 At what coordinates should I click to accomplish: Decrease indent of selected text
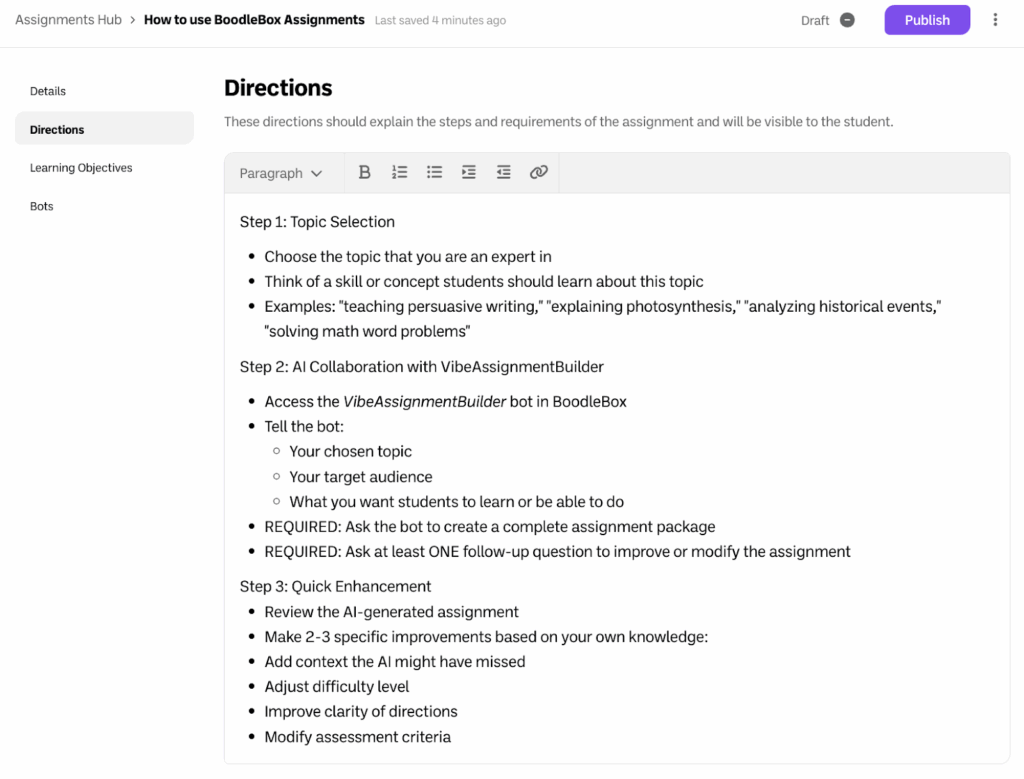pyautogui.click(x=504, y=172)
